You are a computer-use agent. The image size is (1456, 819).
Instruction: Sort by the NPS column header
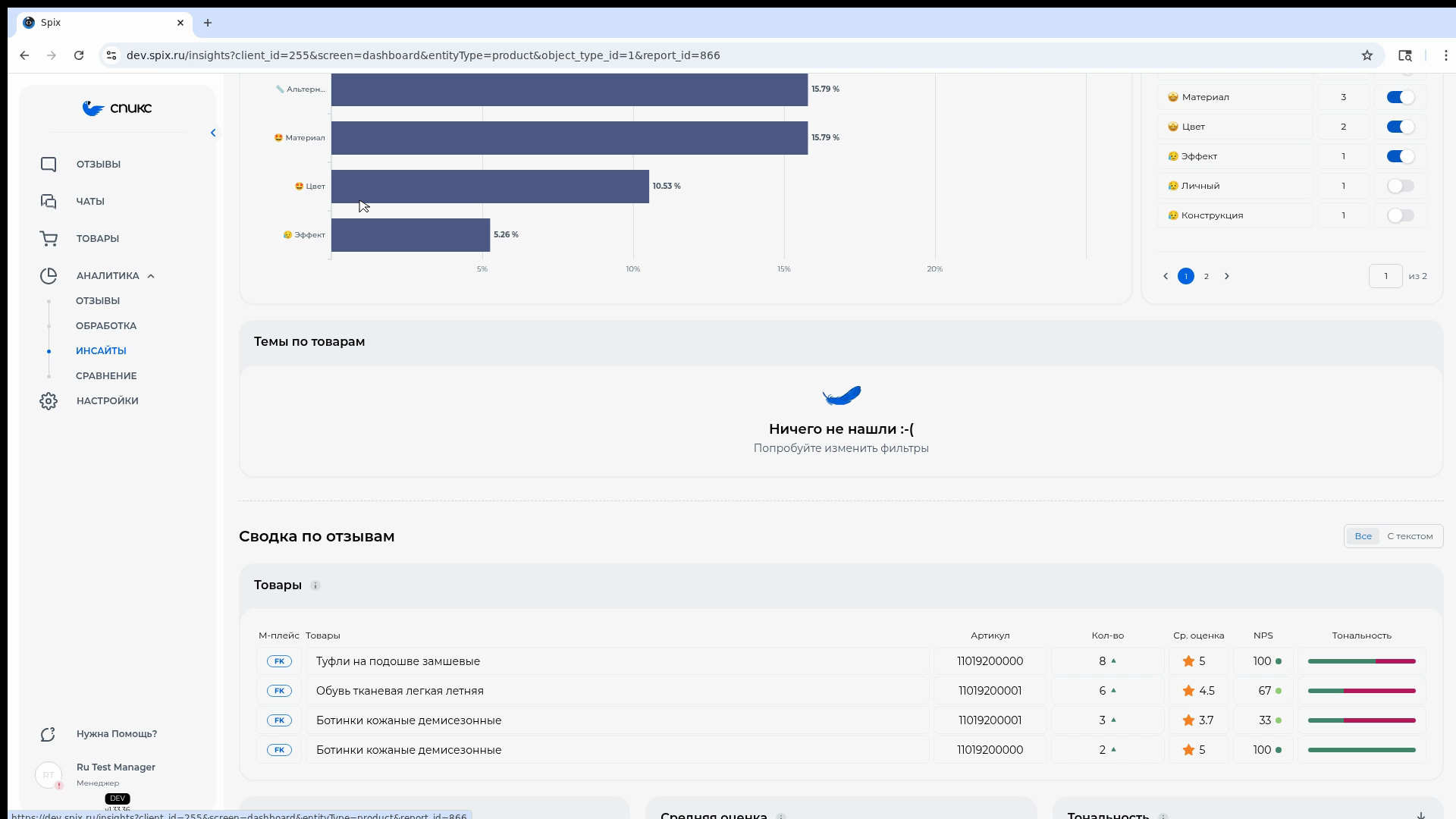[x=1263, y=635]
